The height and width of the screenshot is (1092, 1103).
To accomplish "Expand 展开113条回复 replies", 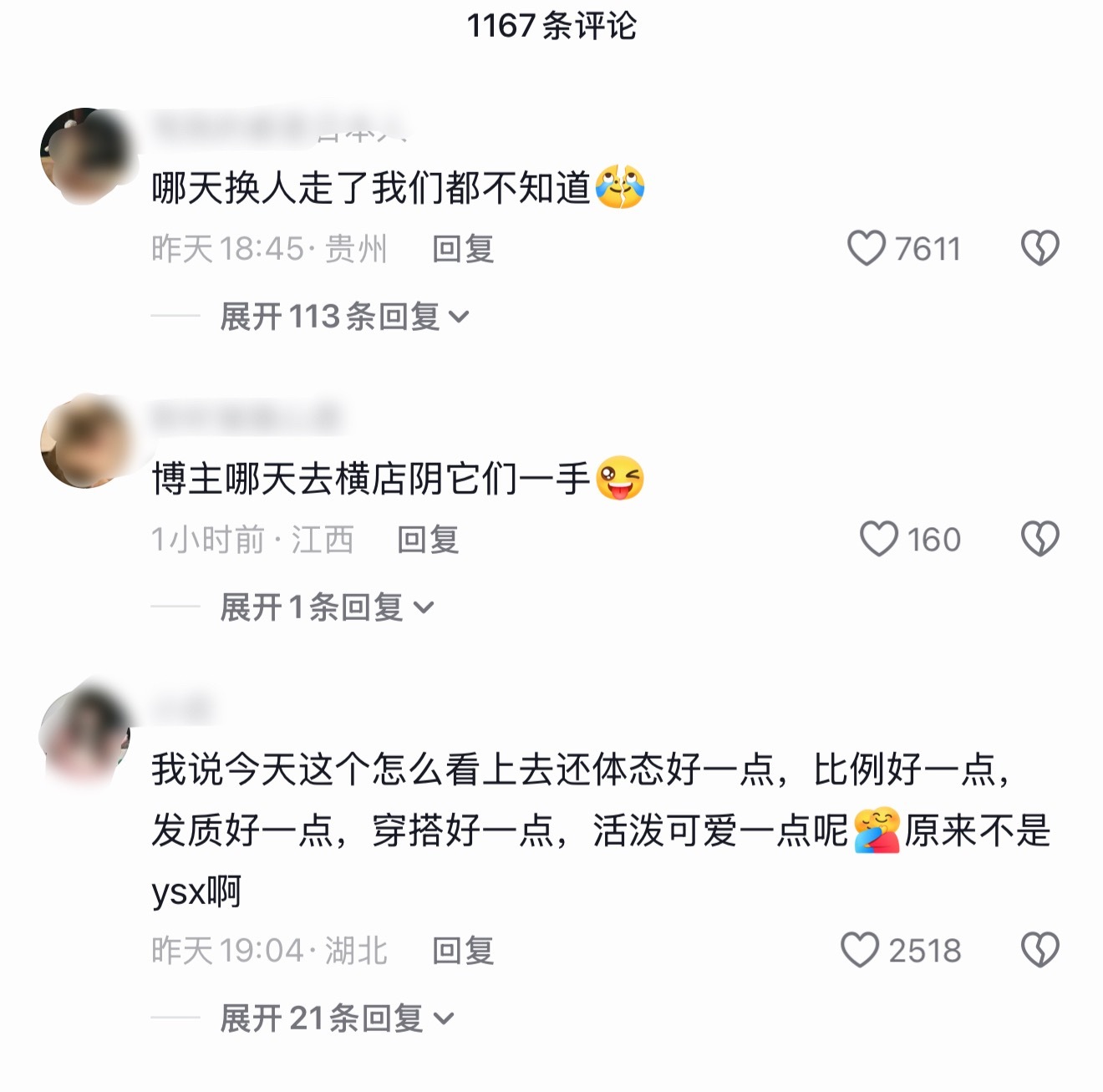I will coord(344,317).
